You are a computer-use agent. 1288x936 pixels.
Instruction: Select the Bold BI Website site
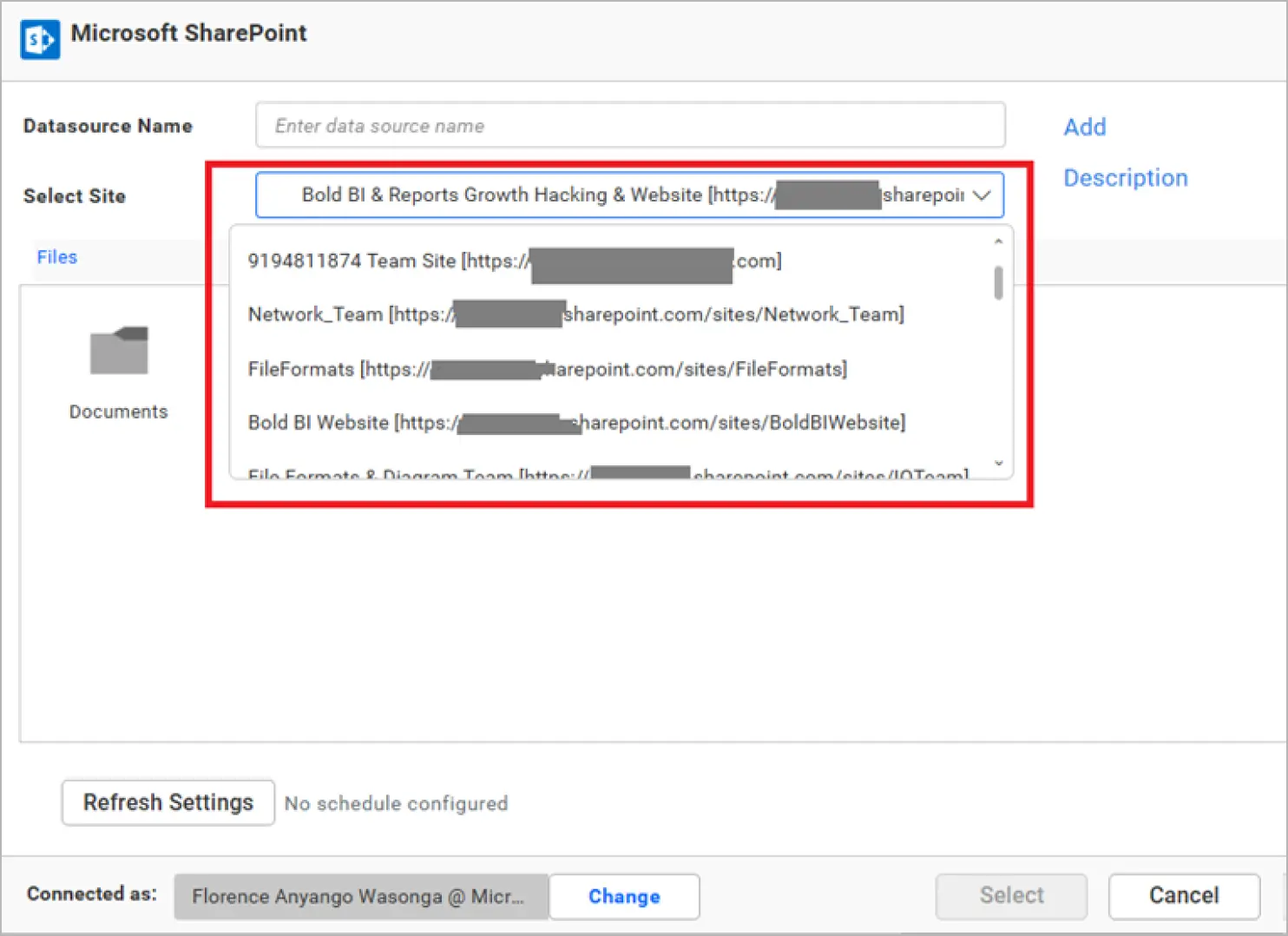pyautogui.click(x=575, y=423)
